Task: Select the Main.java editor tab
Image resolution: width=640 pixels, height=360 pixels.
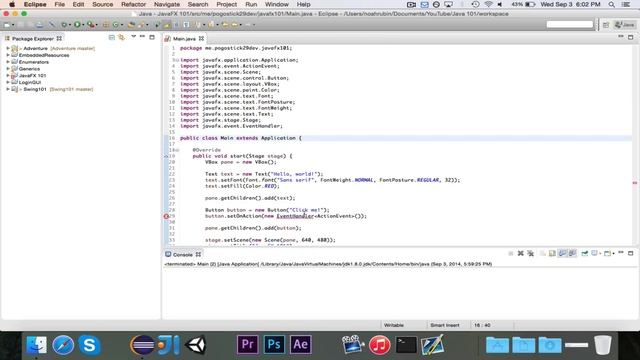Action: 184,38
